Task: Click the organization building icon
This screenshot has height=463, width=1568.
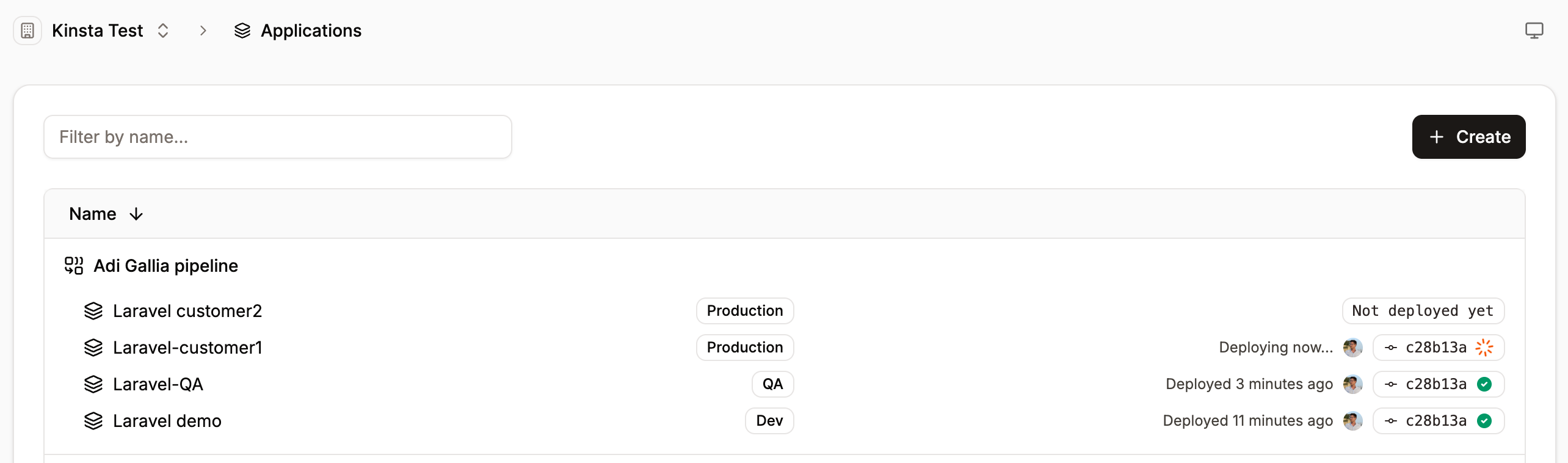Action: pos(27,31)
